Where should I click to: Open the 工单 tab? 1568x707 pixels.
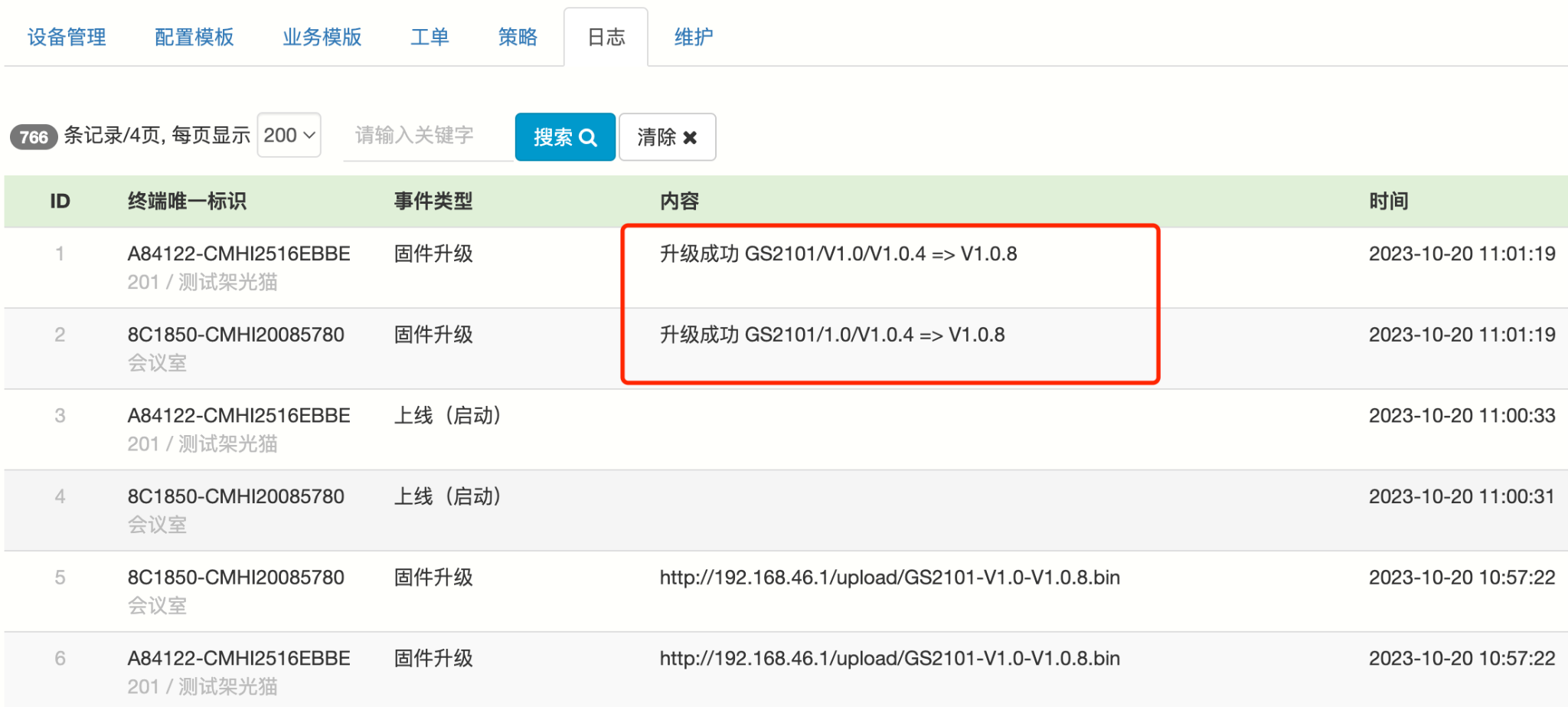pyautogui.click(x=429, y=37)
